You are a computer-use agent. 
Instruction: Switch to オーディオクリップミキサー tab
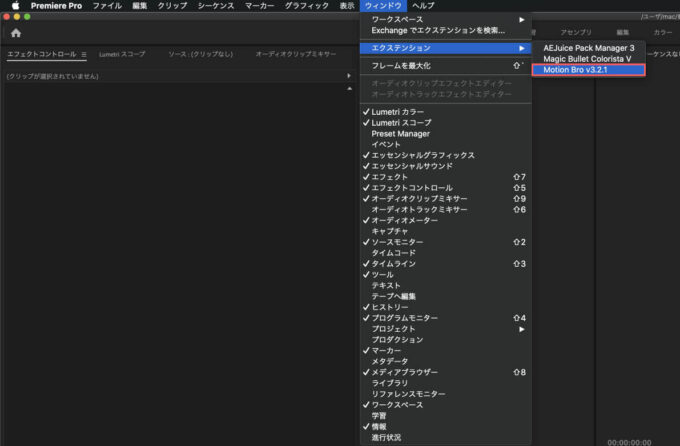tap(296, 54)
